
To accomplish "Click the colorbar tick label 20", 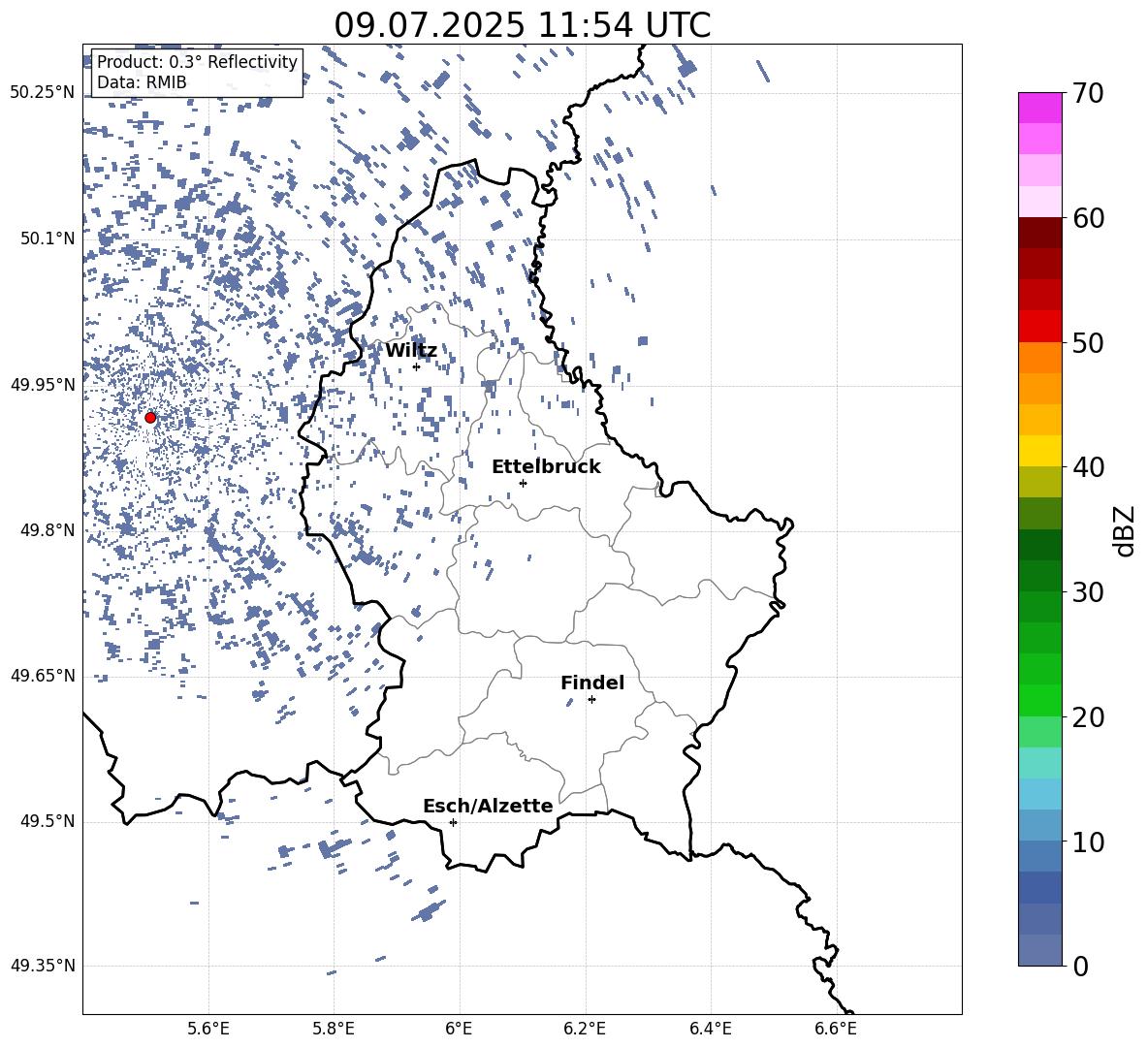I will click(1088, 717).
